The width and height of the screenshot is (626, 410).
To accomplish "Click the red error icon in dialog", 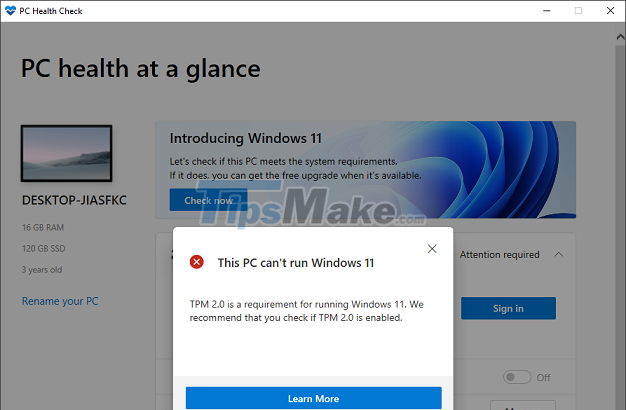I will point(196,262).
